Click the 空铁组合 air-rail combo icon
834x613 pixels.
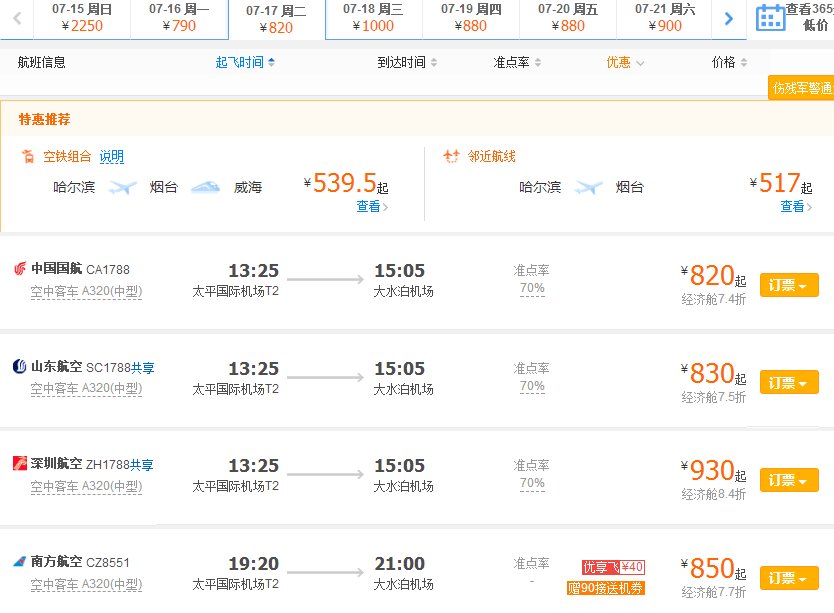click(28, 156)
